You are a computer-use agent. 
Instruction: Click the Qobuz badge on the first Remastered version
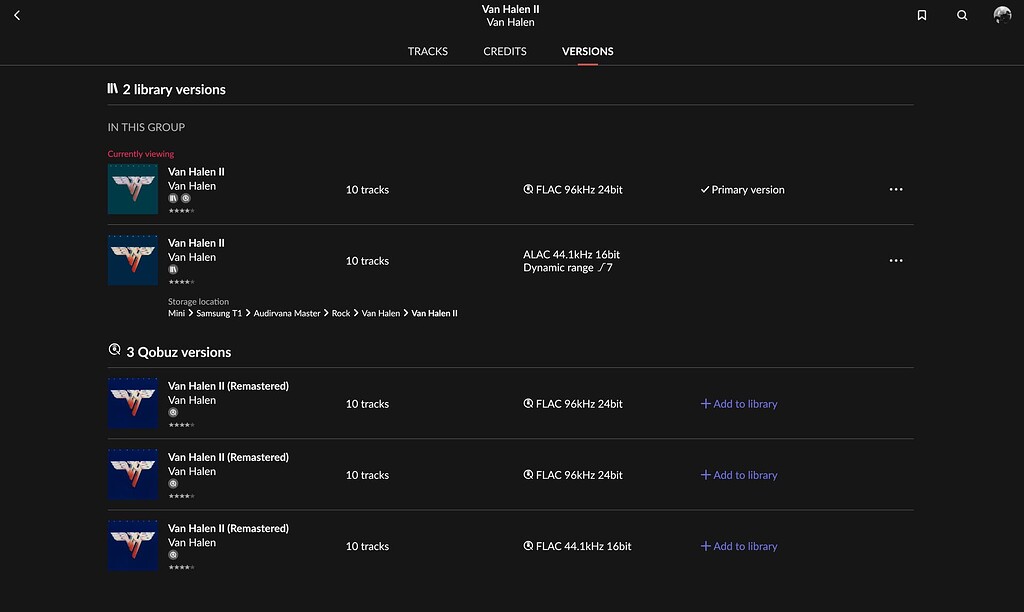[171, 412]
